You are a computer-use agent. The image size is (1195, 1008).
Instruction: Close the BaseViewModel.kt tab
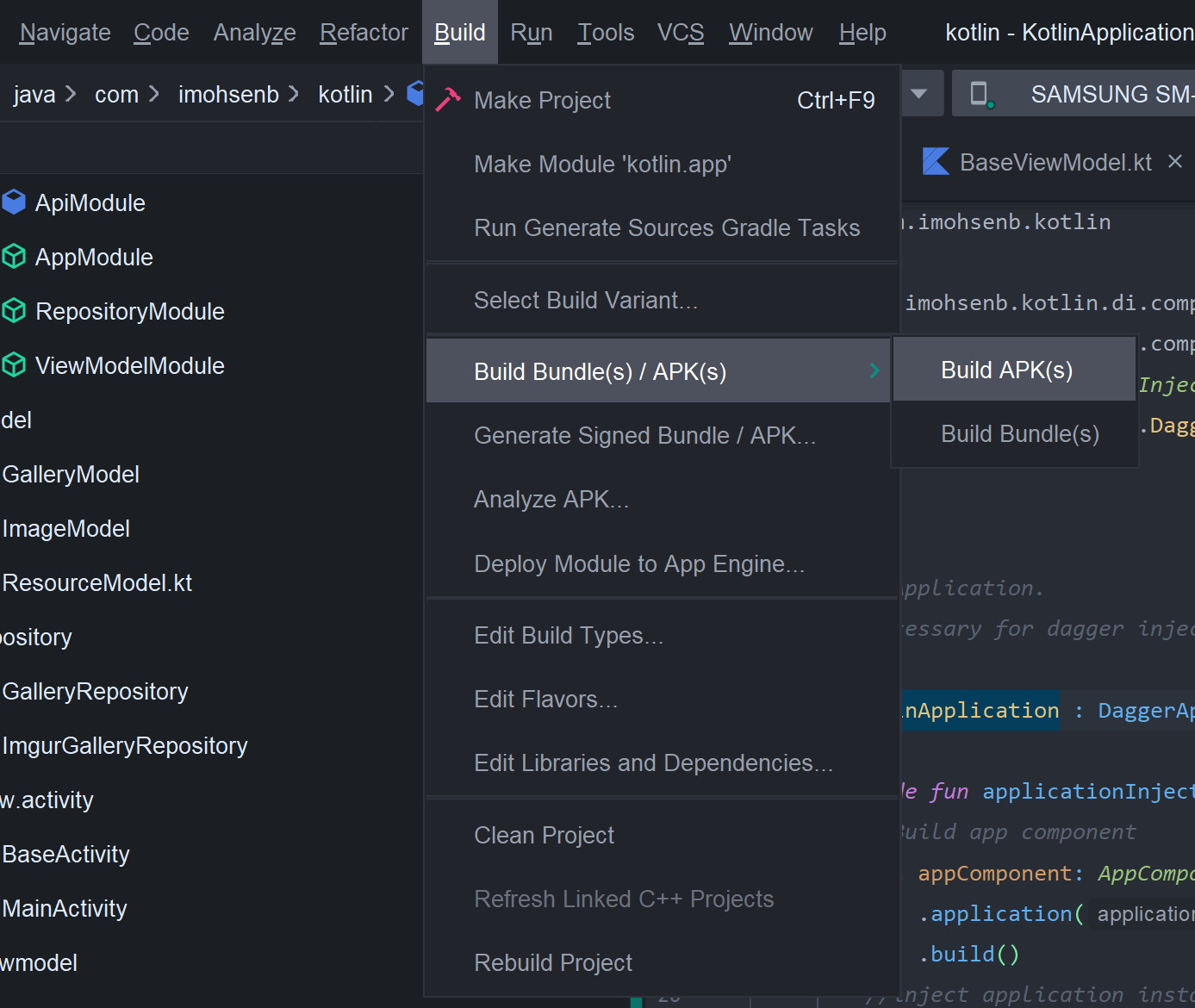pos(1175,162)
